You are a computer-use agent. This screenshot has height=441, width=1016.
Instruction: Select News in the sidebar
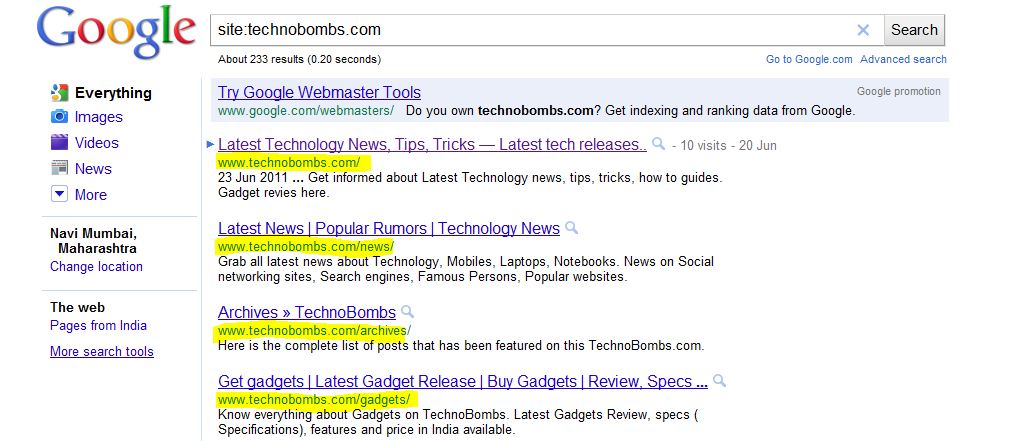(x=93, y=169)
